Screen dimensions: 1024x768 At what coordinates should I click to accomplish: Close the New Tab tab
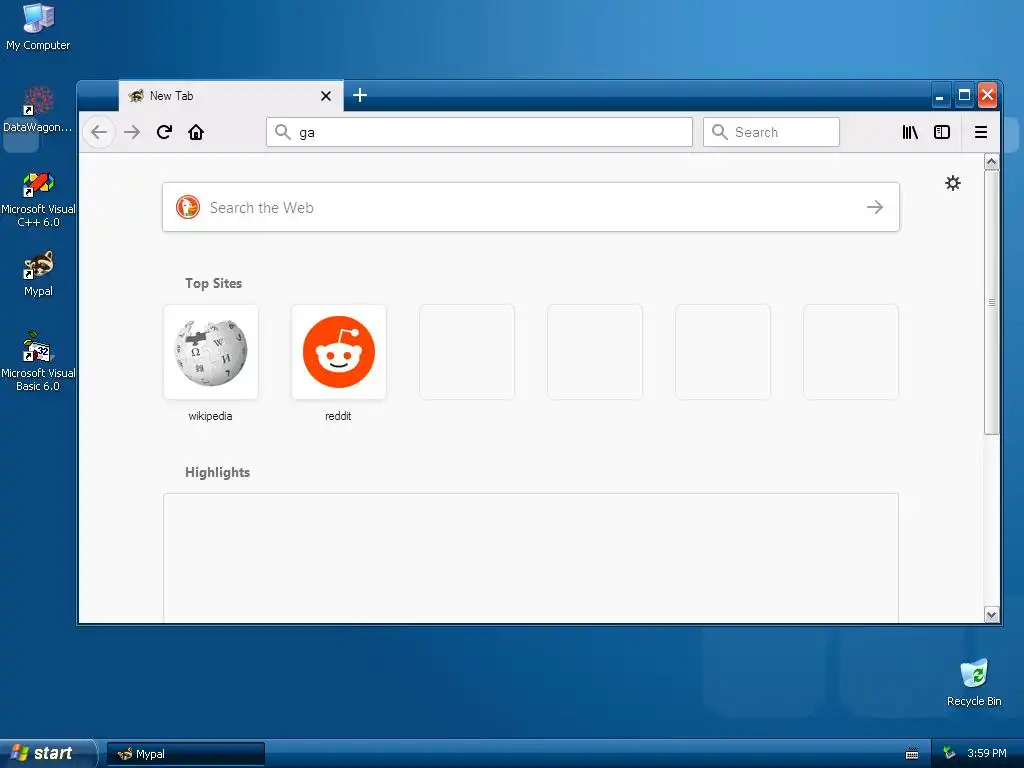coord(326,96)
